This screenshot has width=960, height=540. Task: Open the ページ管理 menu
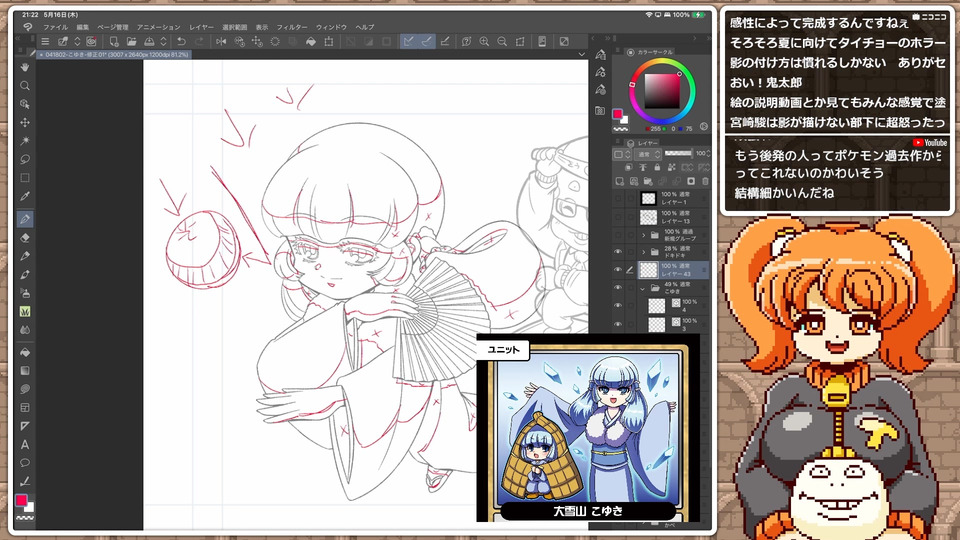[113, 27]
